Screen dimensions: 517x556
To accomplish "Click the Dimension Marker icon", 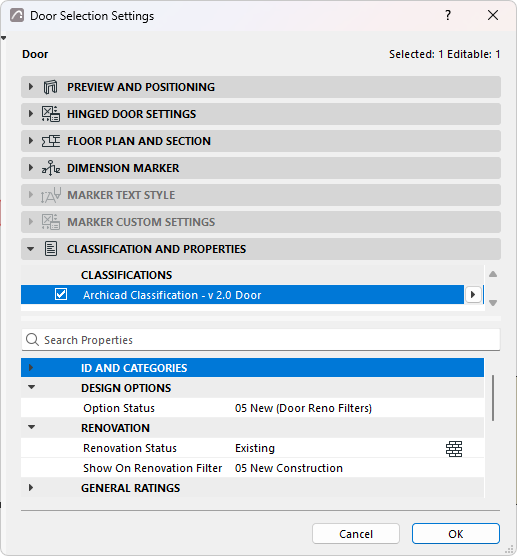I will coord(50,168).
